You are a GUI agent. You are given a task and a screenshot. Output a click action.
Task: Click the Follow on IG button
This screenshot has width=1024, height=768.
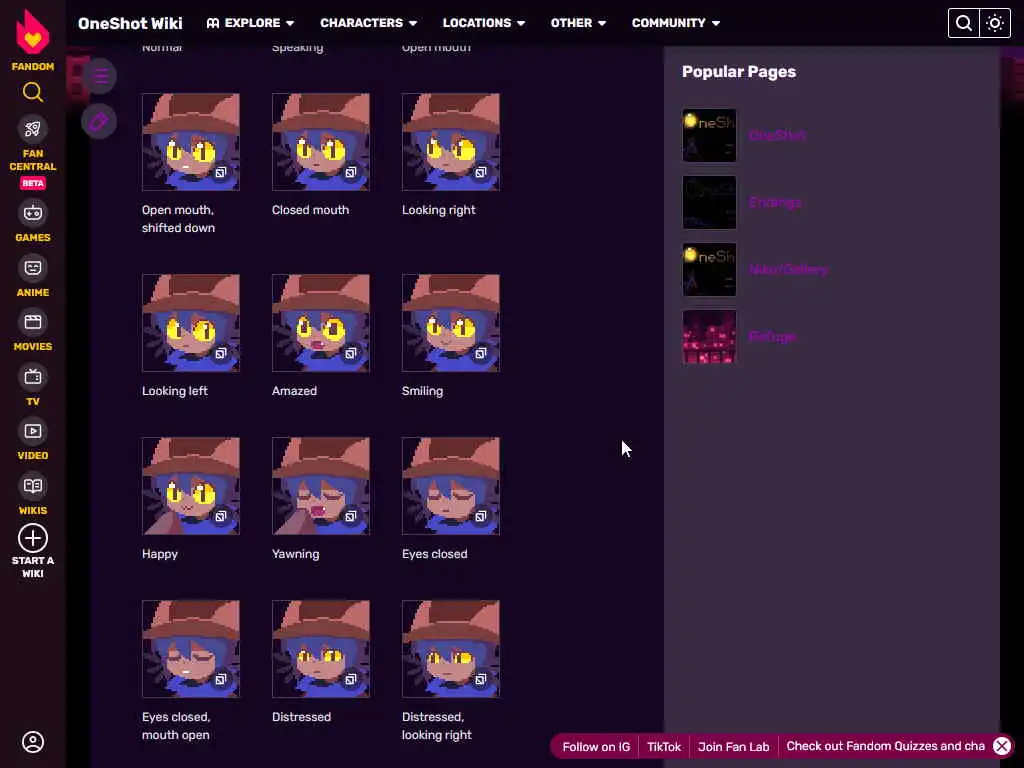pyautogui.click(x=596, y=746)
